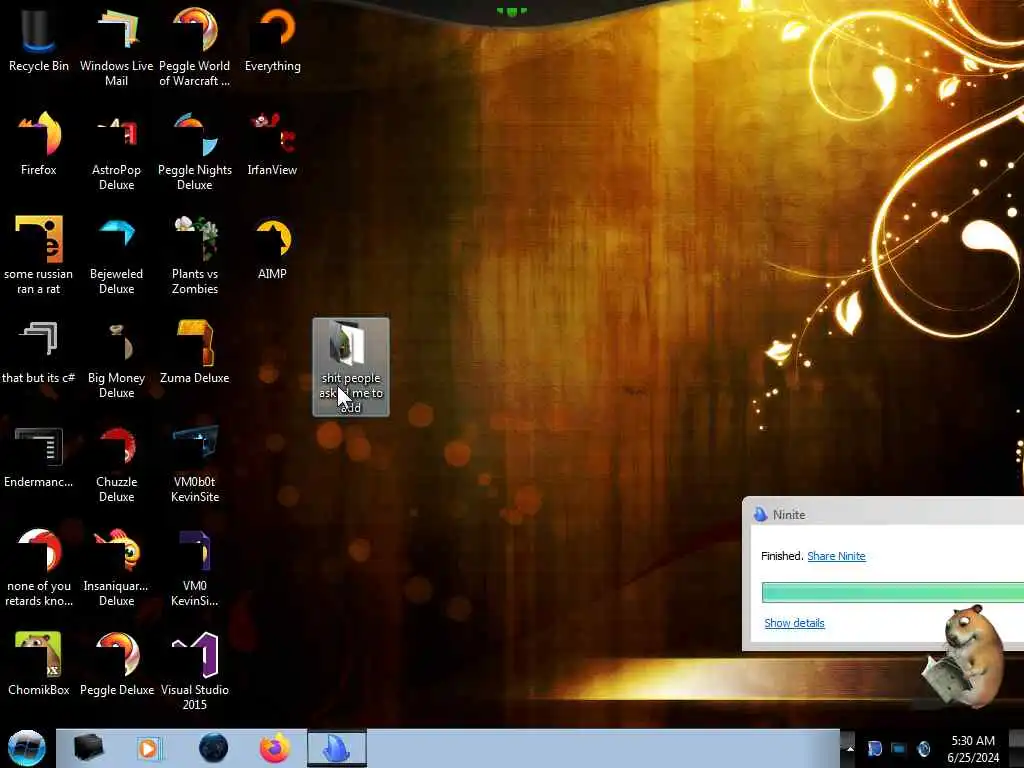Image resolution: width=1024 pixels, height=768 pixels.
Task: Click the dark globe browser taskbar icon
Action: 213,748
